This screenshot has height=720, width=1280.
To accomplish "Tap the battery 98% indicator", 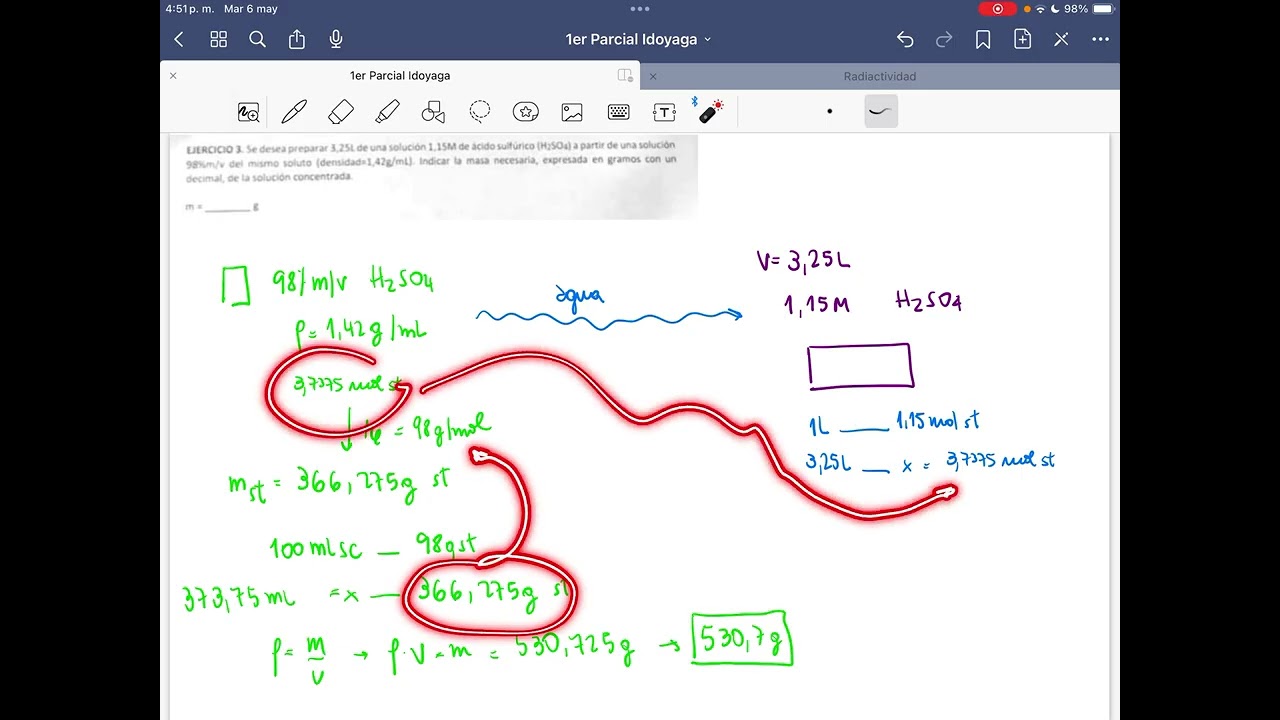I will (1090, 9).
